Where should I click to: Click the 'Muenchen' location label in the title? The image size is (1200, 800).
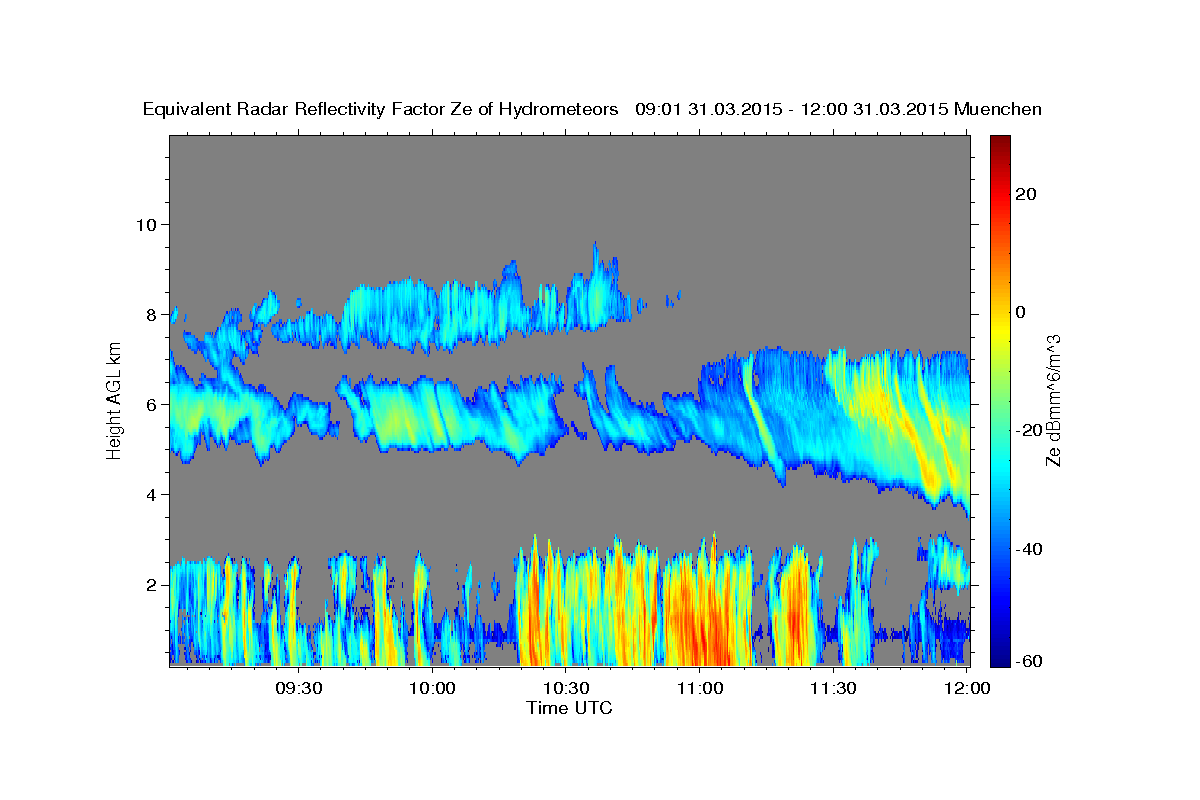(998, 109)
